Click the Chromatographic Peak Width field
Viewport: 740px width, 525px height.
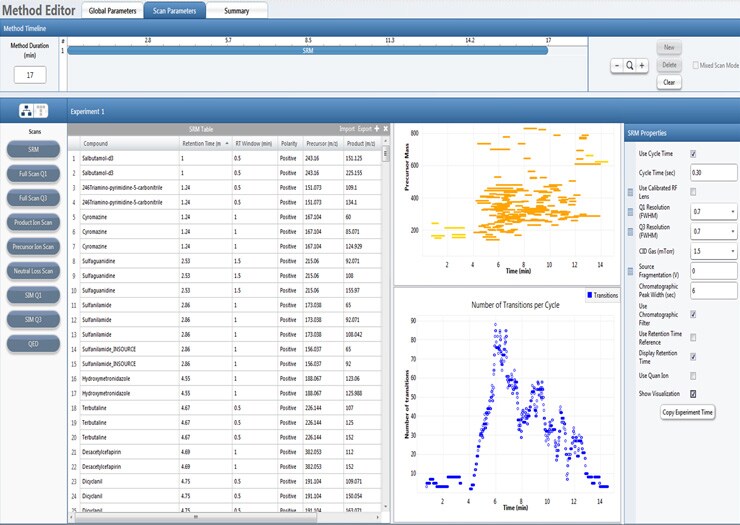[x=713, y=291]
